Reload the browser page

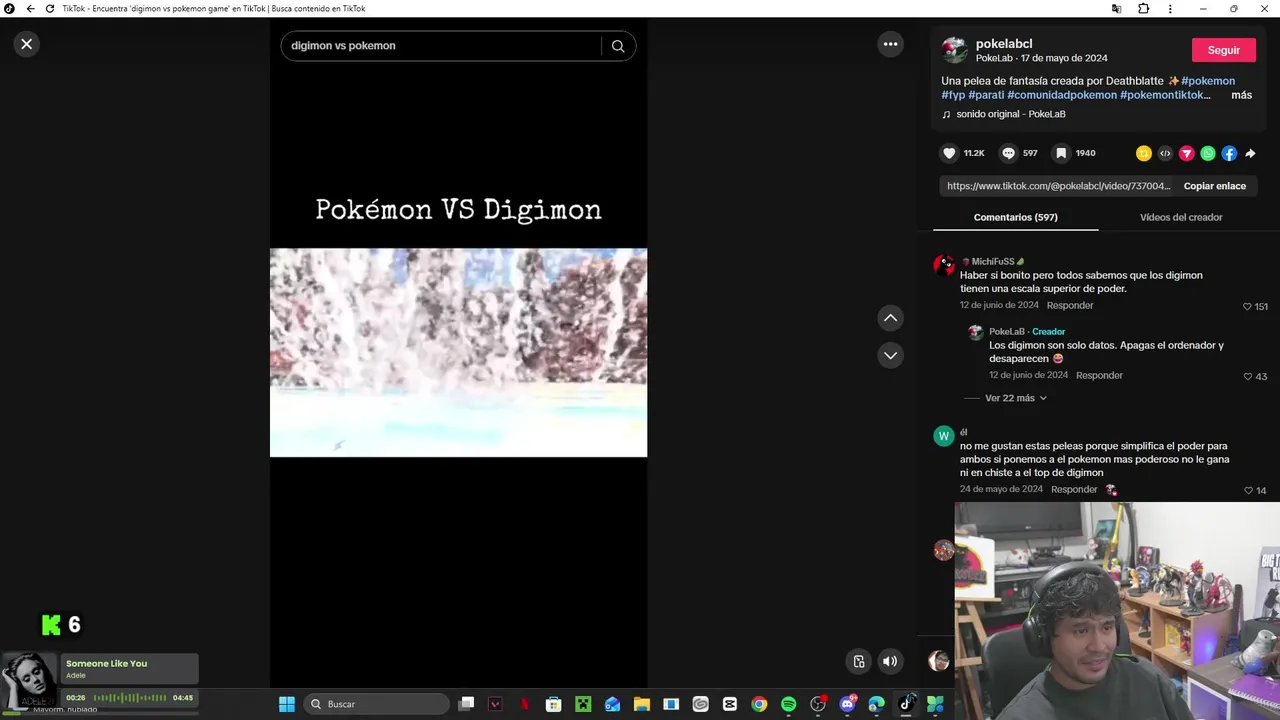(50, 8)
